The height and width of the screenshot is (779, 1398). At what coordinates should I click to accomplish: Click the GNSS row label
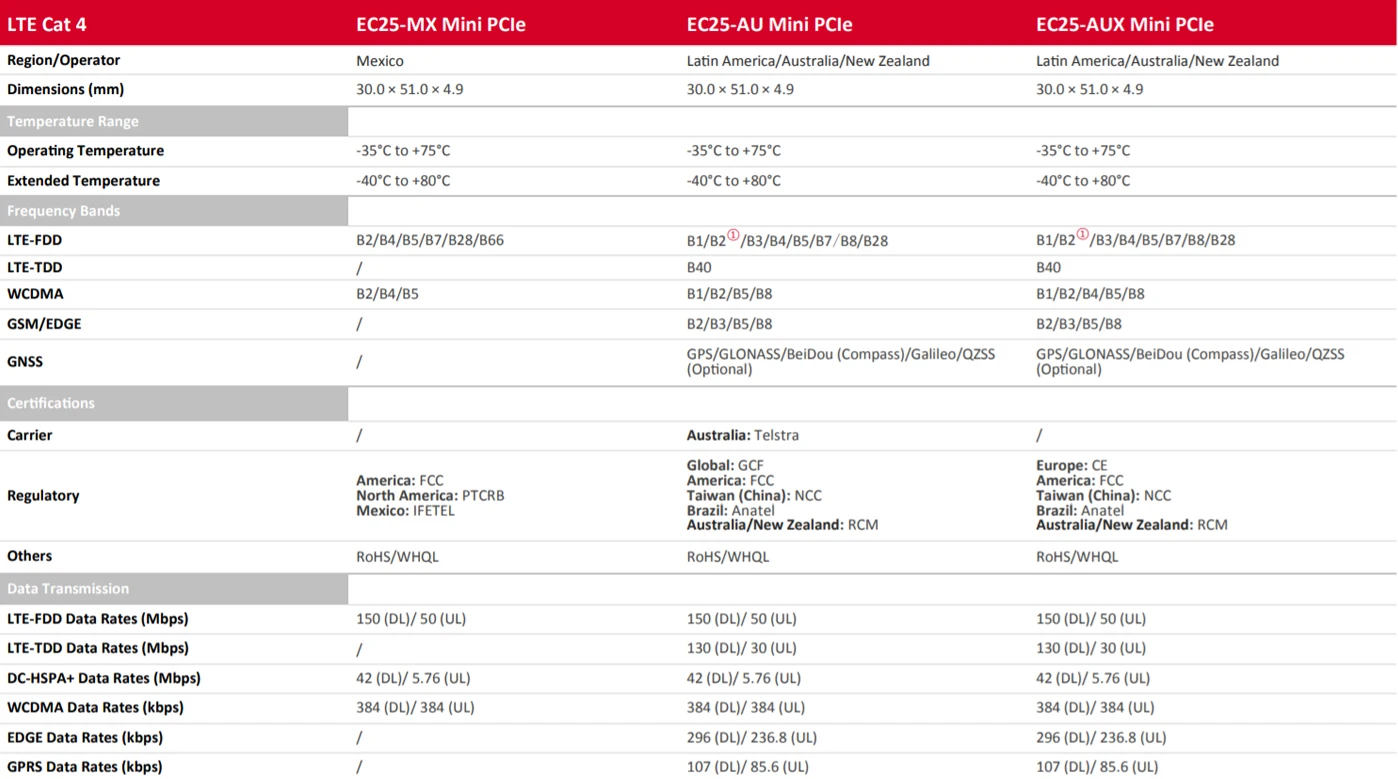pyautogui.click(x=25, y=361)
